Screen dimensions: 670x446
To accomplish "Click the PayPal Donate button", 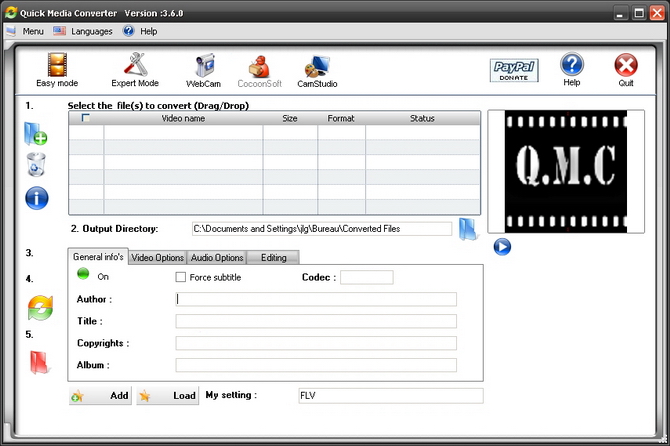I will click(x=514, y=70).
